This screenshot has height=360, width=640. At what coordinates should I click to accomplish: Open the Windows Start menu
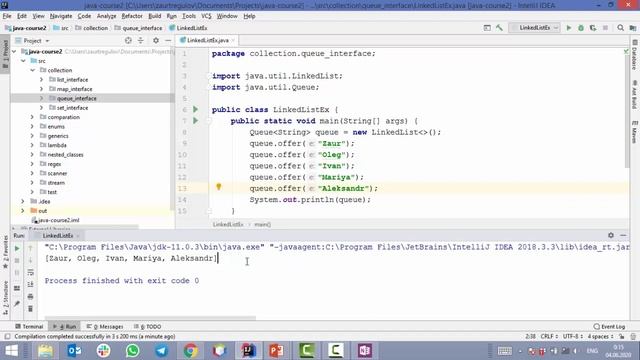click(11, 351)
